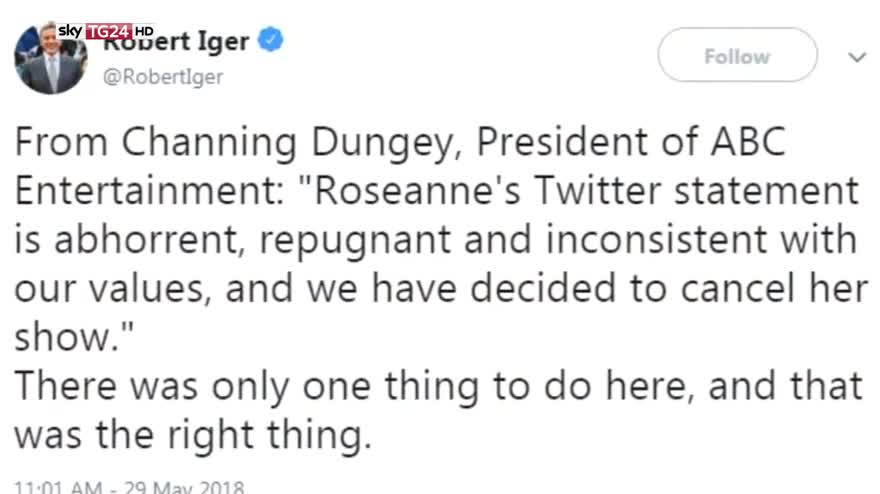Click the word "values" in the tweet
The height and width of the screenshot is (494, 880).
pos(153,288)
